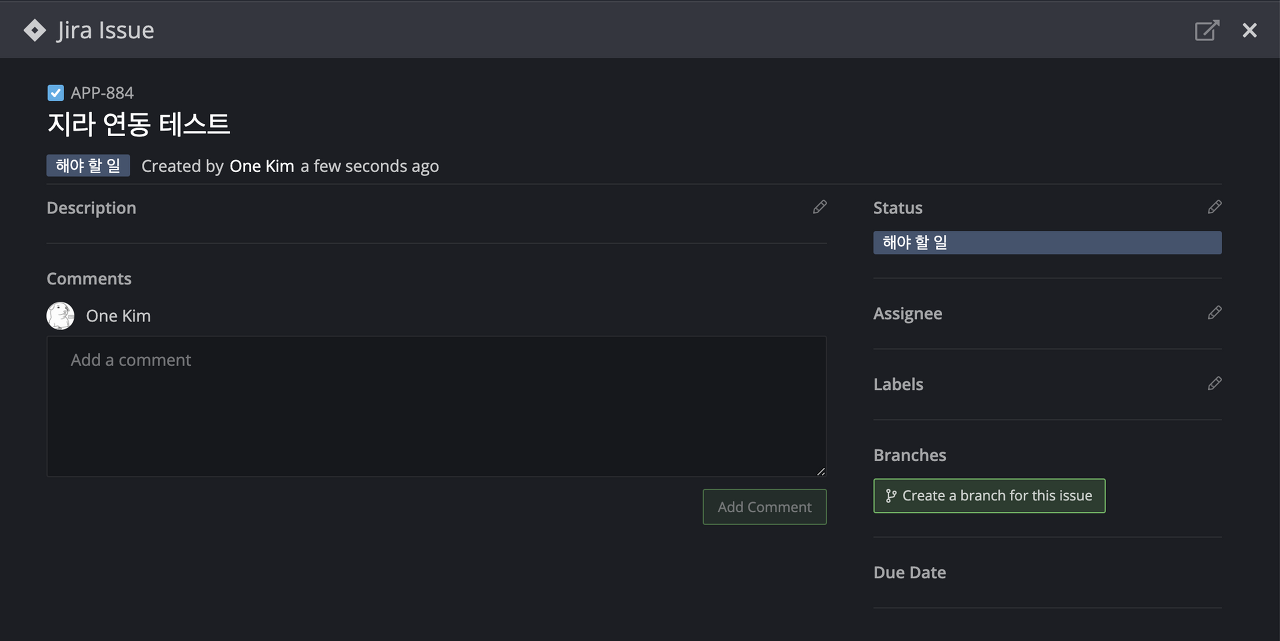Click the 'a few seconds ago' timestamp

point(370,166)
